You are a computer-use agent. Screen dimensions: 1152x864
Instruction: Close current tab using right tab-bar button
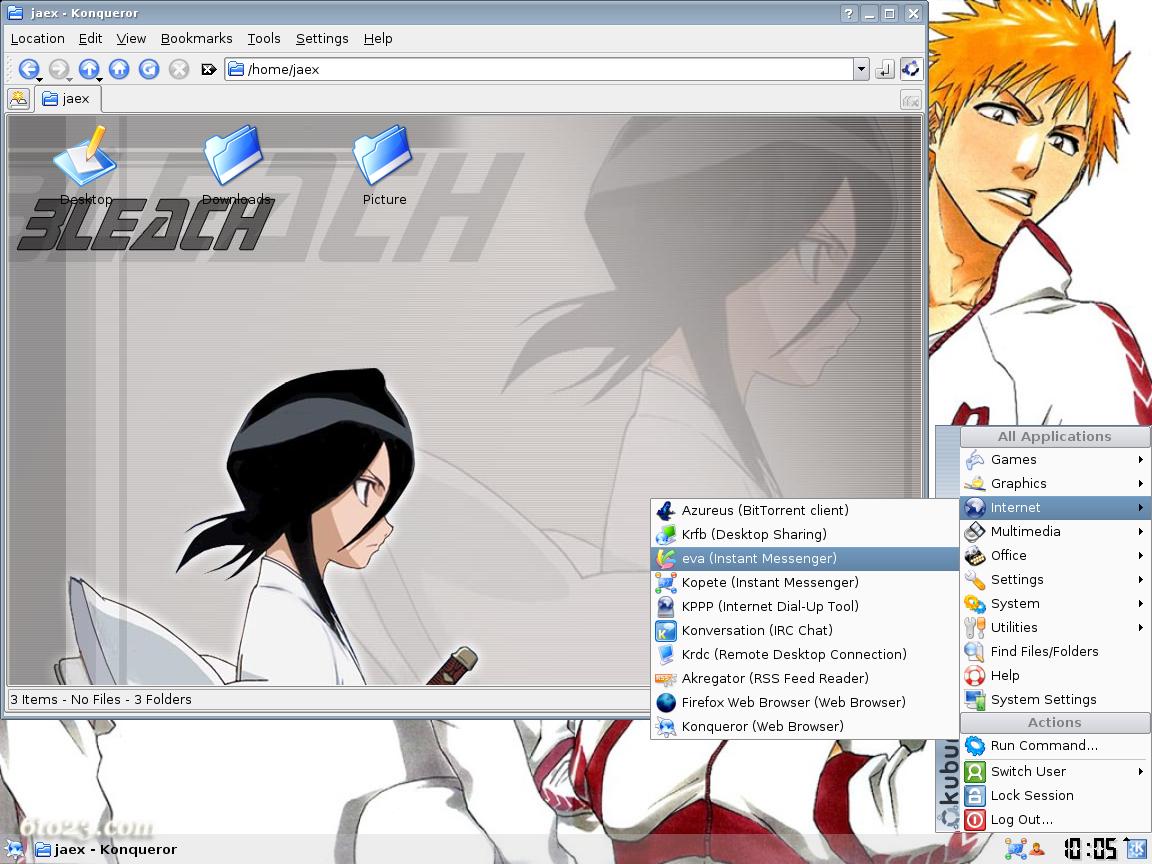tap(910, 99)
